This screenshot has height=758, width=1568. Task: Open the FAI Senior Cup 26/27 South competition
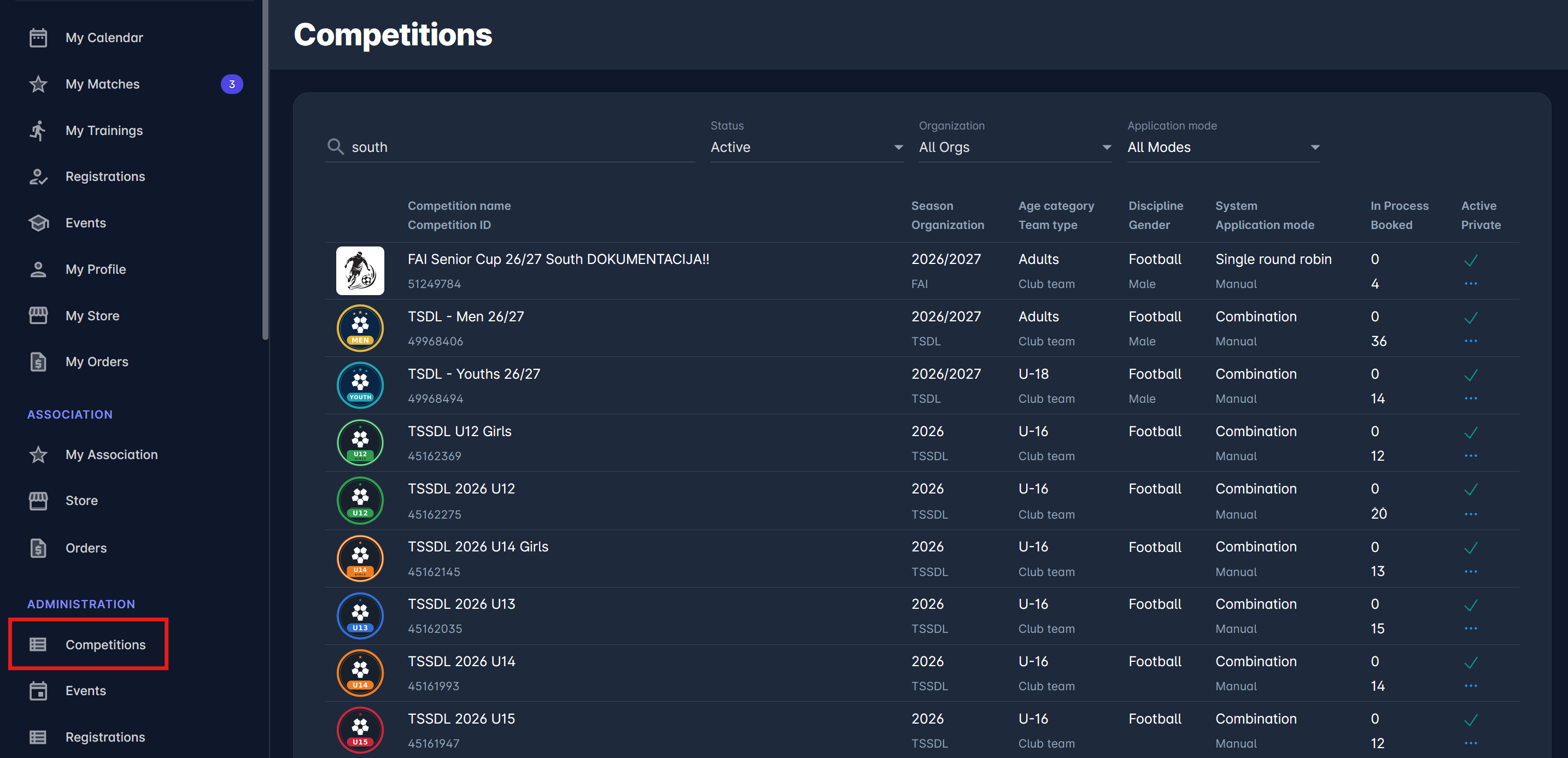[558, 259]
